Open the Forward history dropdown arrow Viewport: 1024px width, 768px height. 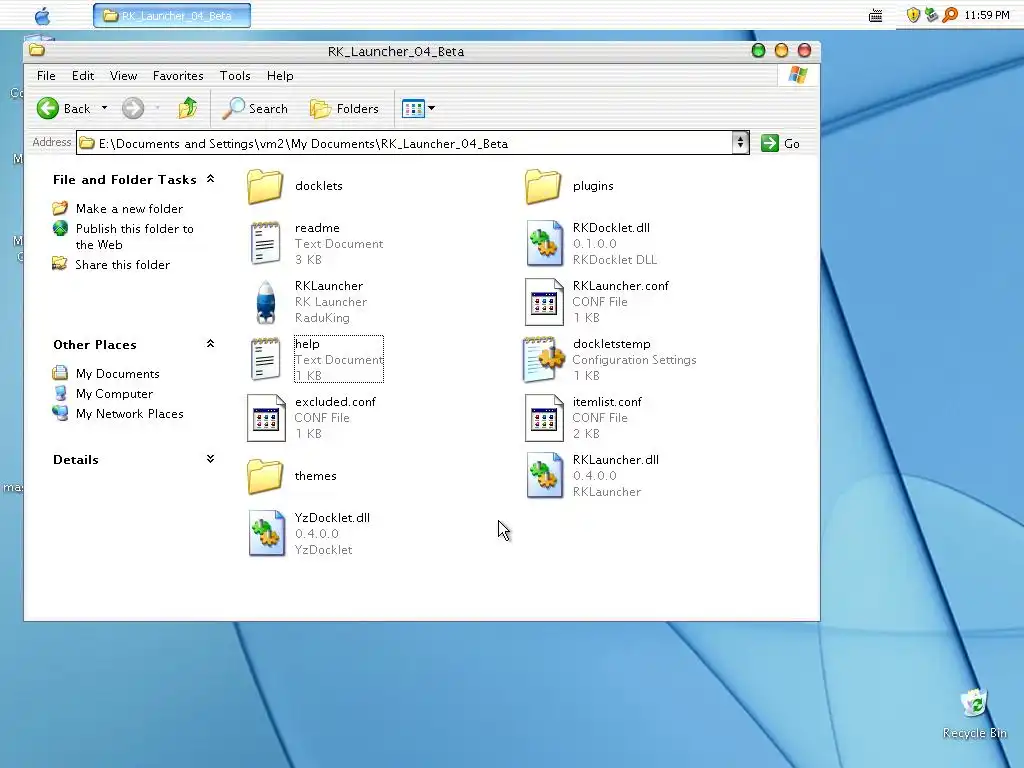tap(157, 108)
